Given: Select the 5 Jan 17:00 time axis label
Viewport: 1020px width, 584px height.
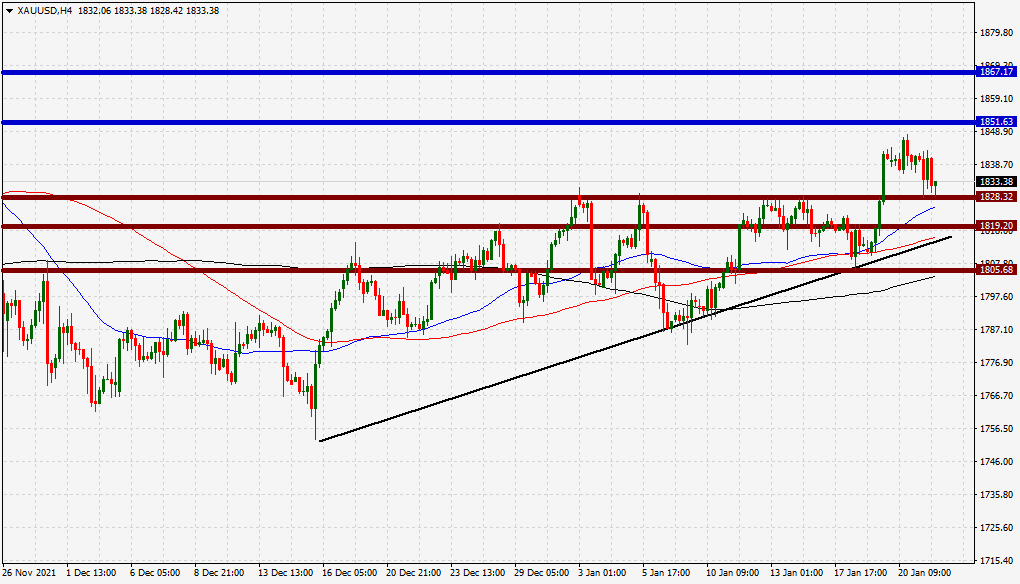Looking at the screenshot, I should [667, 573].
